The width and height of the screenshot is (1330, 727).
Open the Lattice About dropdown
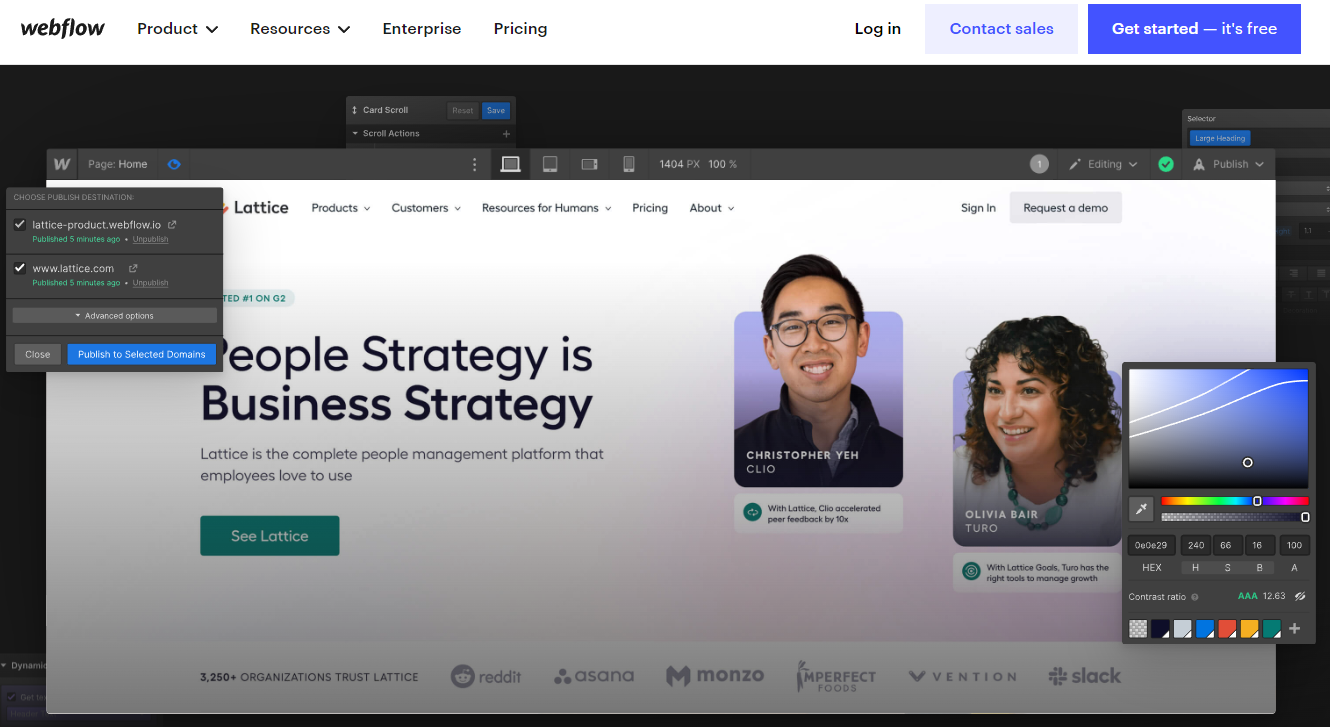(712, 208)
